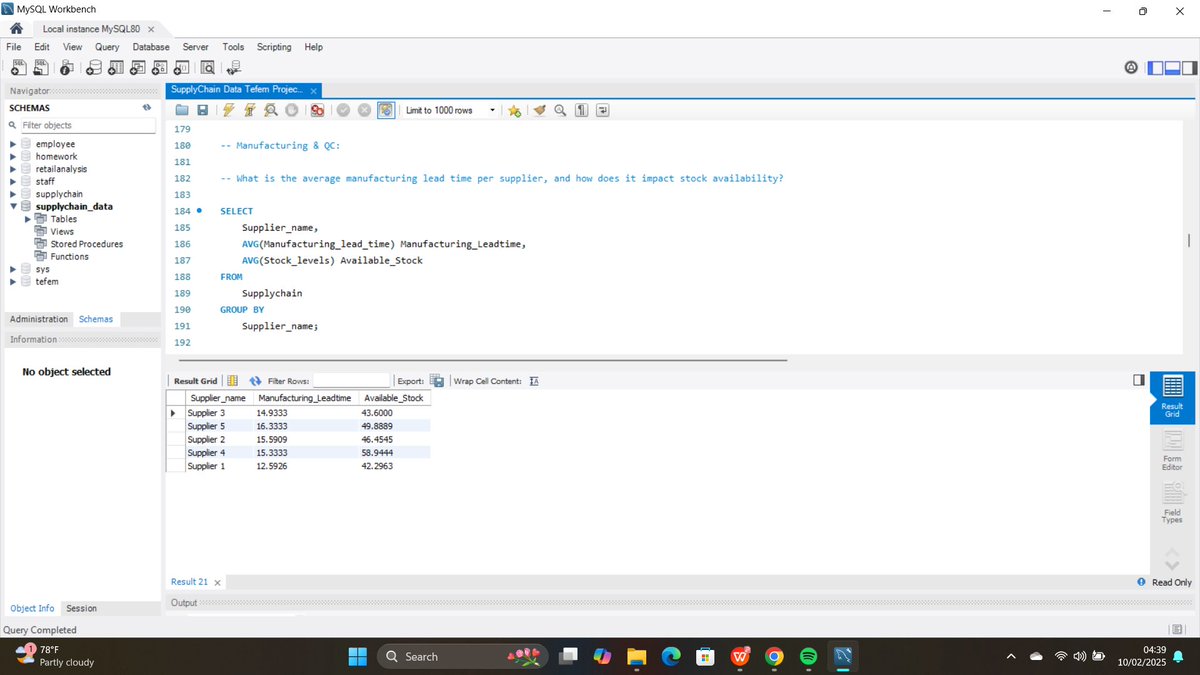
Task: Refresh the schemas list
Action: pos(147,107)
